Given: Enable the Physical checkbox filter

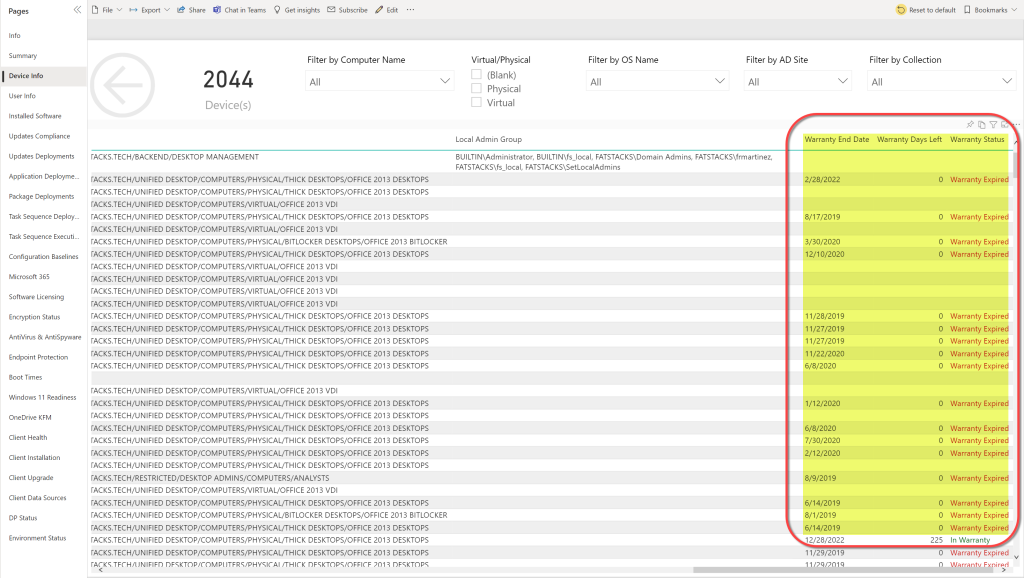Looking at the screenshot, I should click(477, 89).
